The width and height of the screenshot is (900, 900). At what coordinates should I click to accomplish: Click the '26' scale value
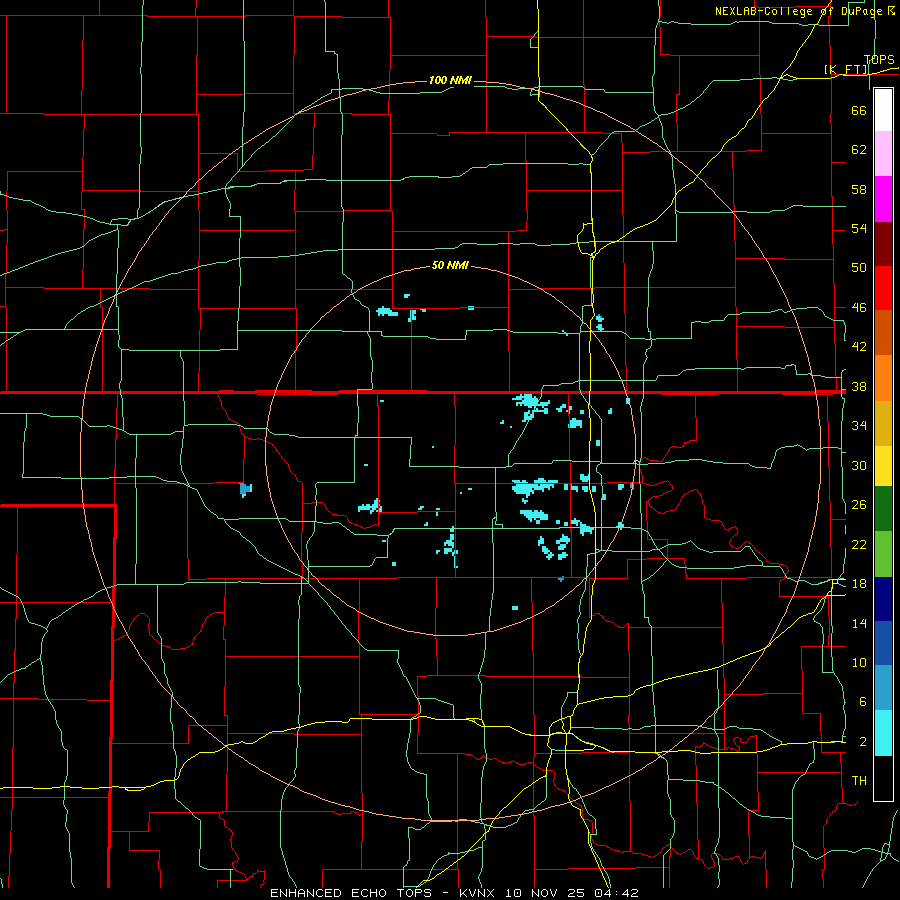click(x=859, y=505)
